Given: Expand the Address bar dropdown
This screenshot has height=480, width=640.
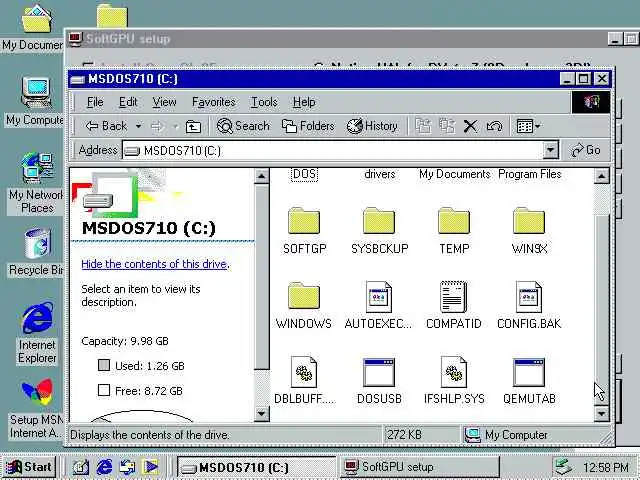Looking at the screenshot, I should coord(550,150).
